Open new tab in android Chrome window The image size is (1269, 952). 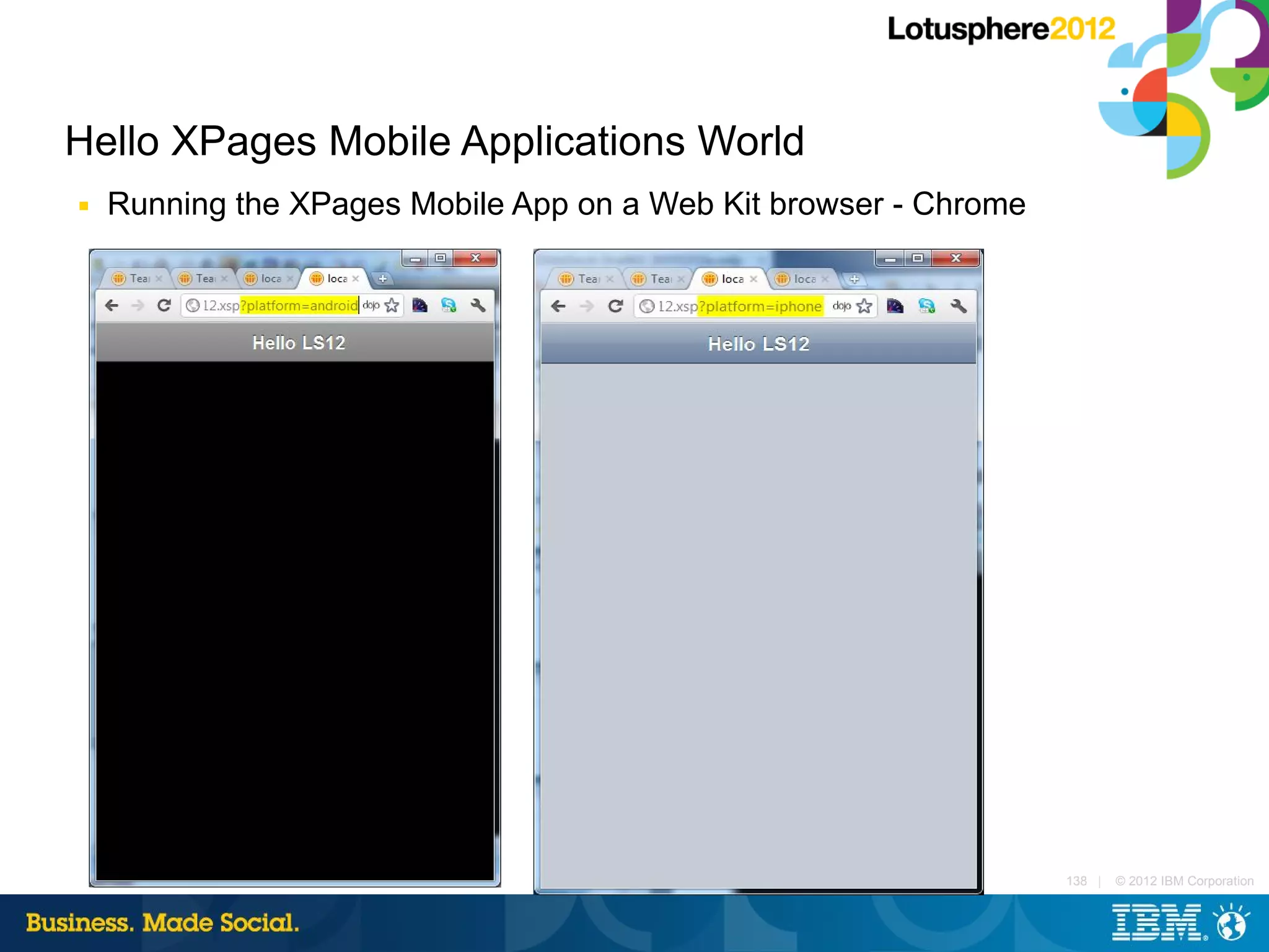click(383, 279)
